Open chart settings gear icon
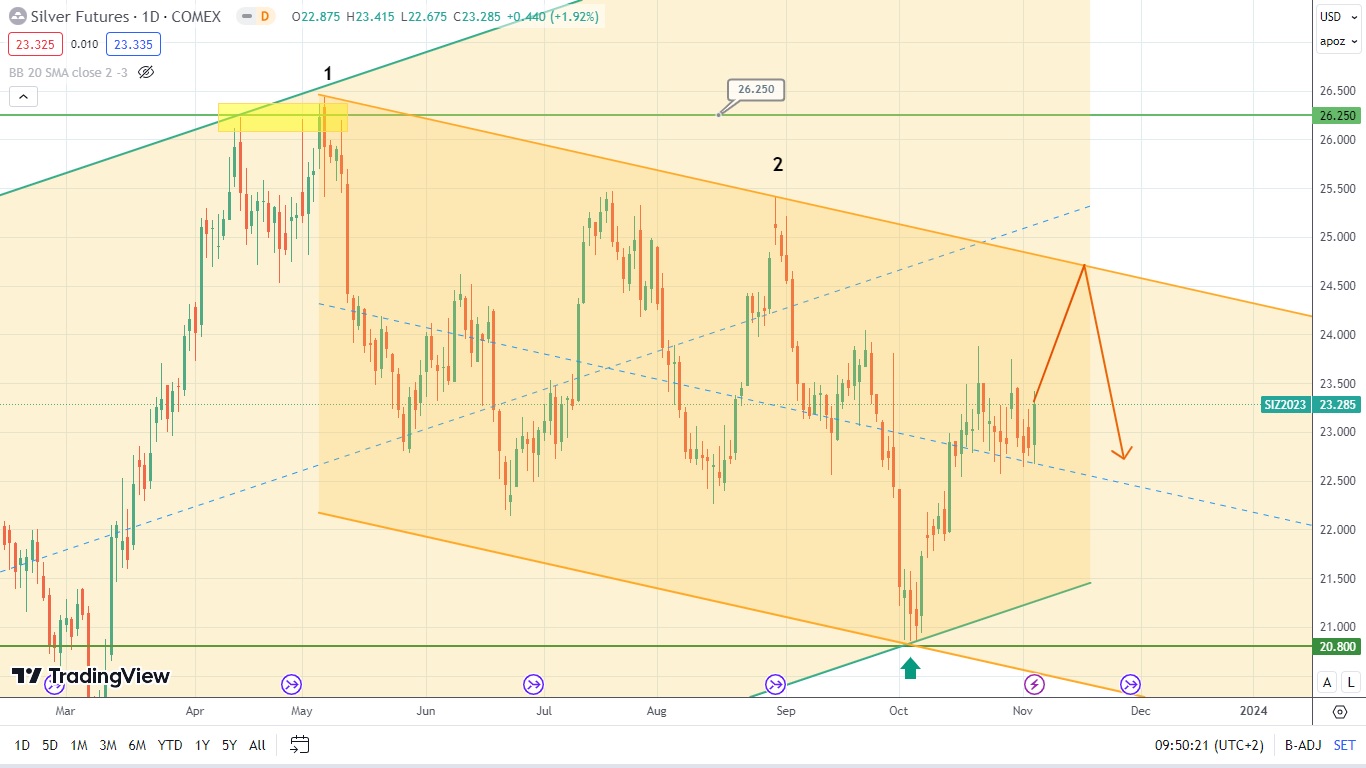This screenshot has width=1366, height=768. (1339, 712)
